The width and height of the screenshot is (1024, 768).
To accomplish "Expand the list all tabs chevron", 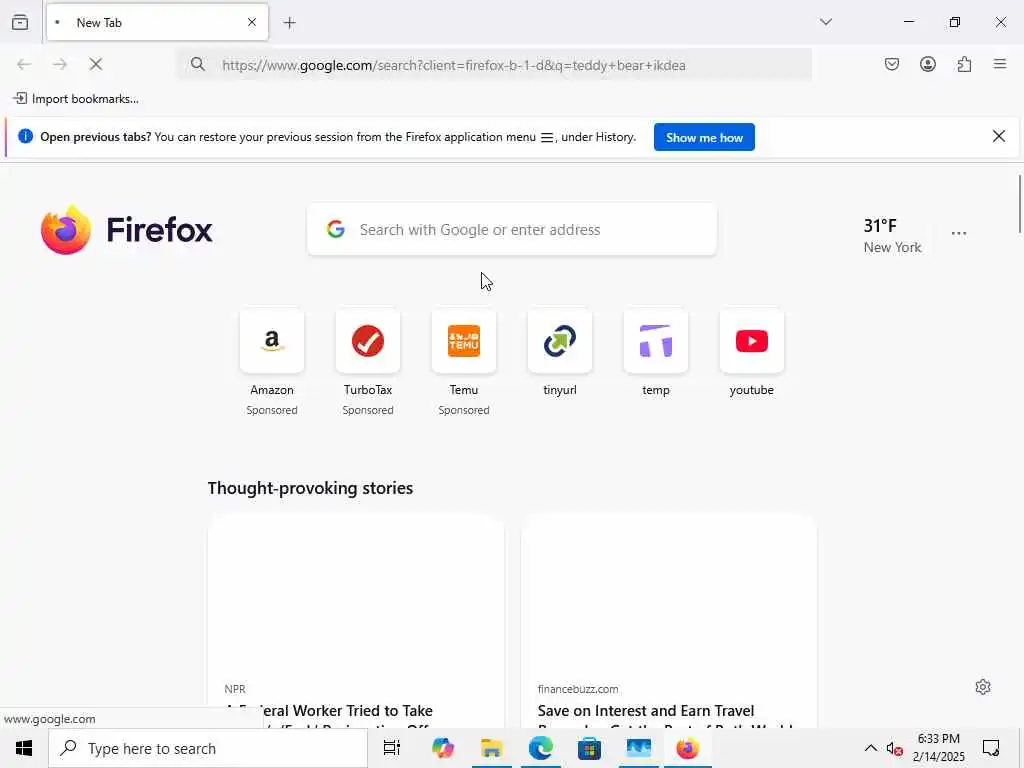I will point(825,22).
